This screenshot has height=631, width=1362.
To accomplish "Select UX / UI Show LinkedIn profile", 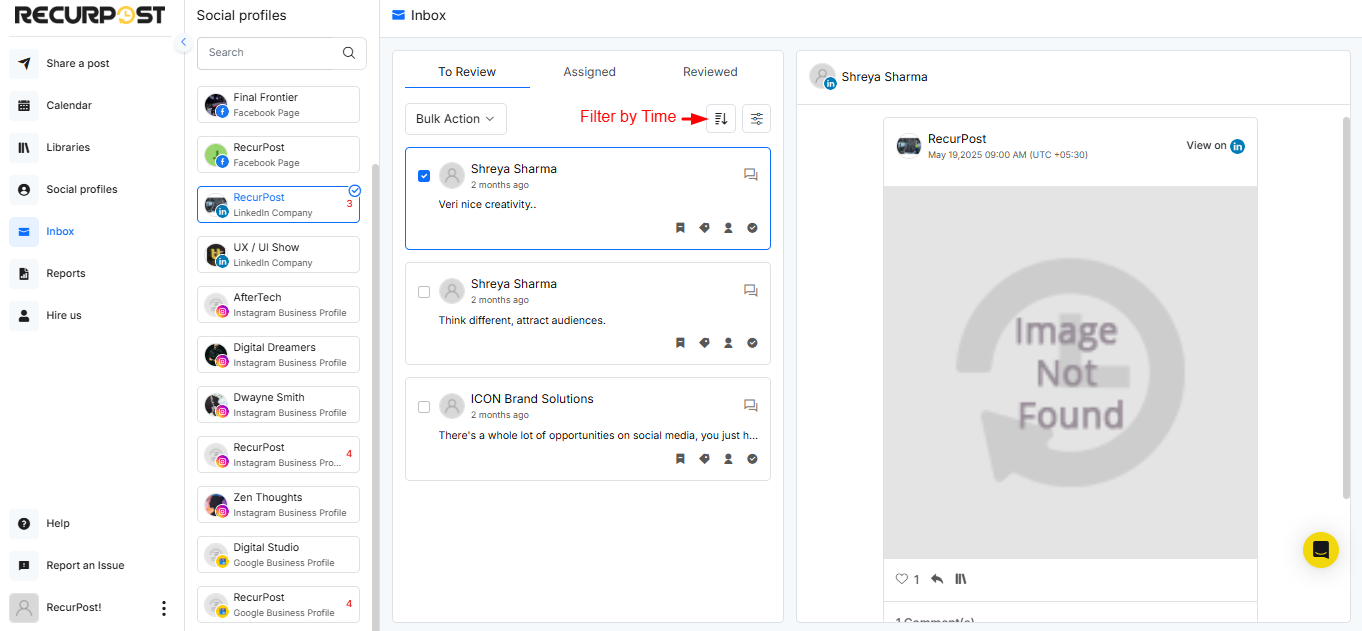I will click(x=278, y=254).
